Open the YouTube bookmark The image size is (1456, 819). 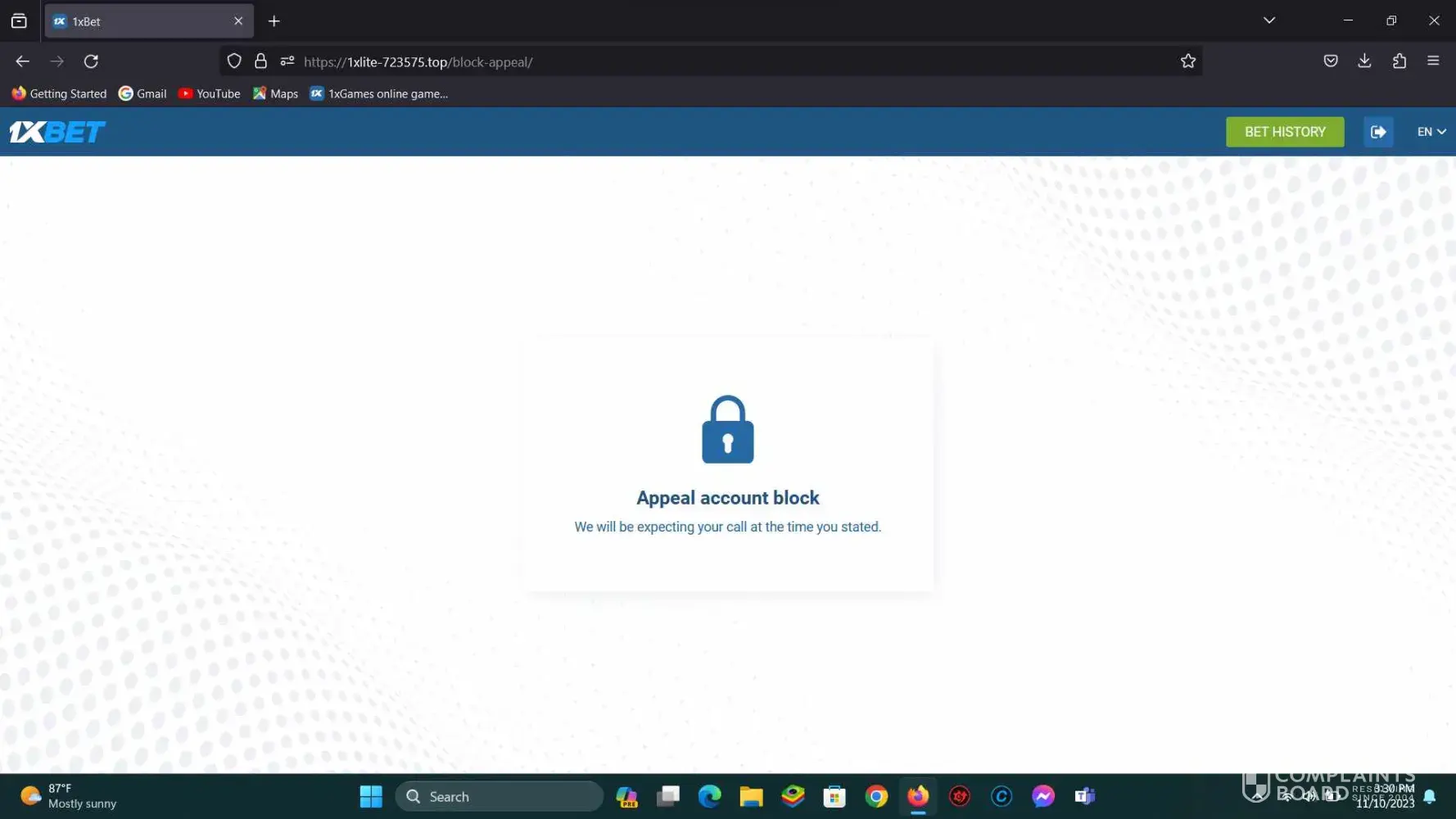coord(209,93)
